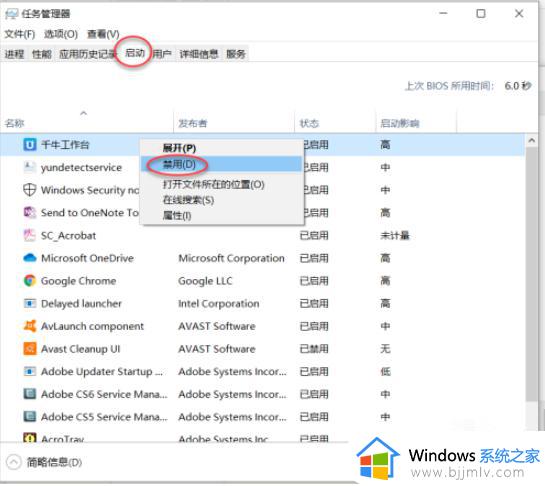
Task: Click the Send to OneNote icon
Action: coord(30,212)
